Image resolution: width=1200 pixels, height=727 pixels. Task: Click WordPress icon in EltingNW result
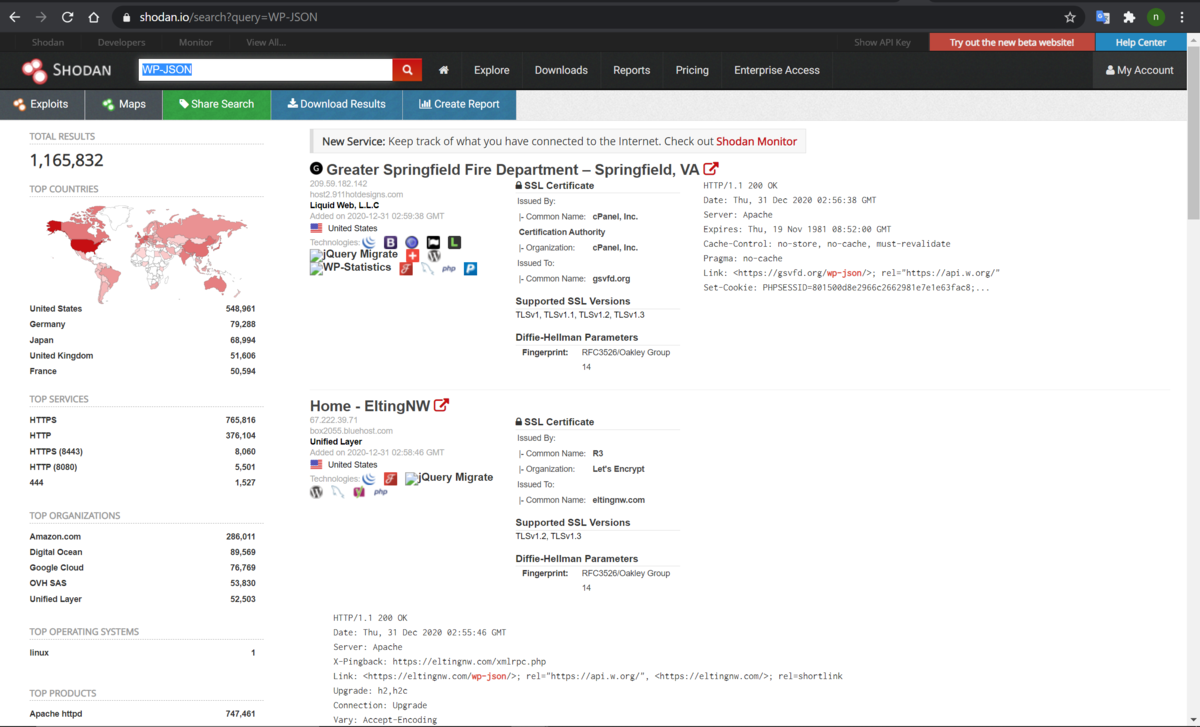(316, 492)
